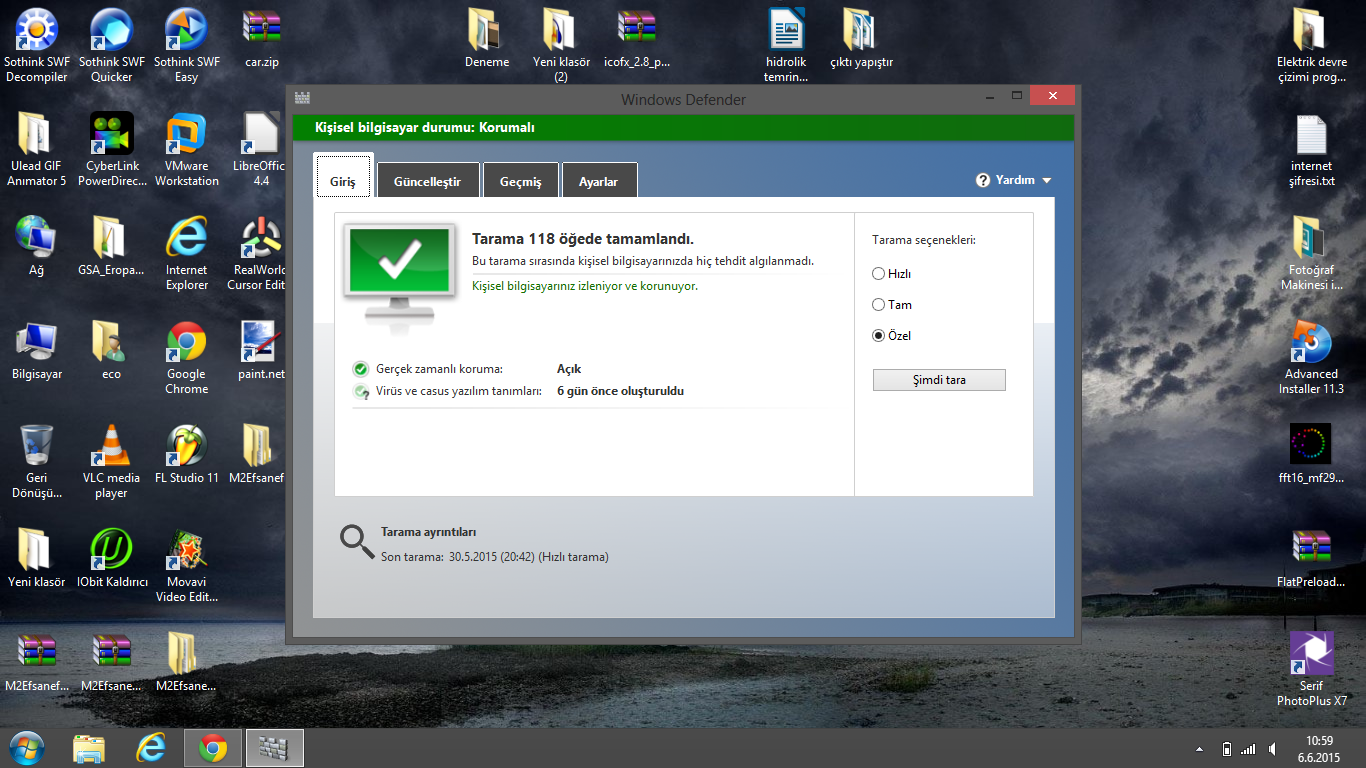The height and width of the screenshot is (768, 1366).
Task: Select Ulead GIF Animator 5 icon
Action: coord(36,151)
